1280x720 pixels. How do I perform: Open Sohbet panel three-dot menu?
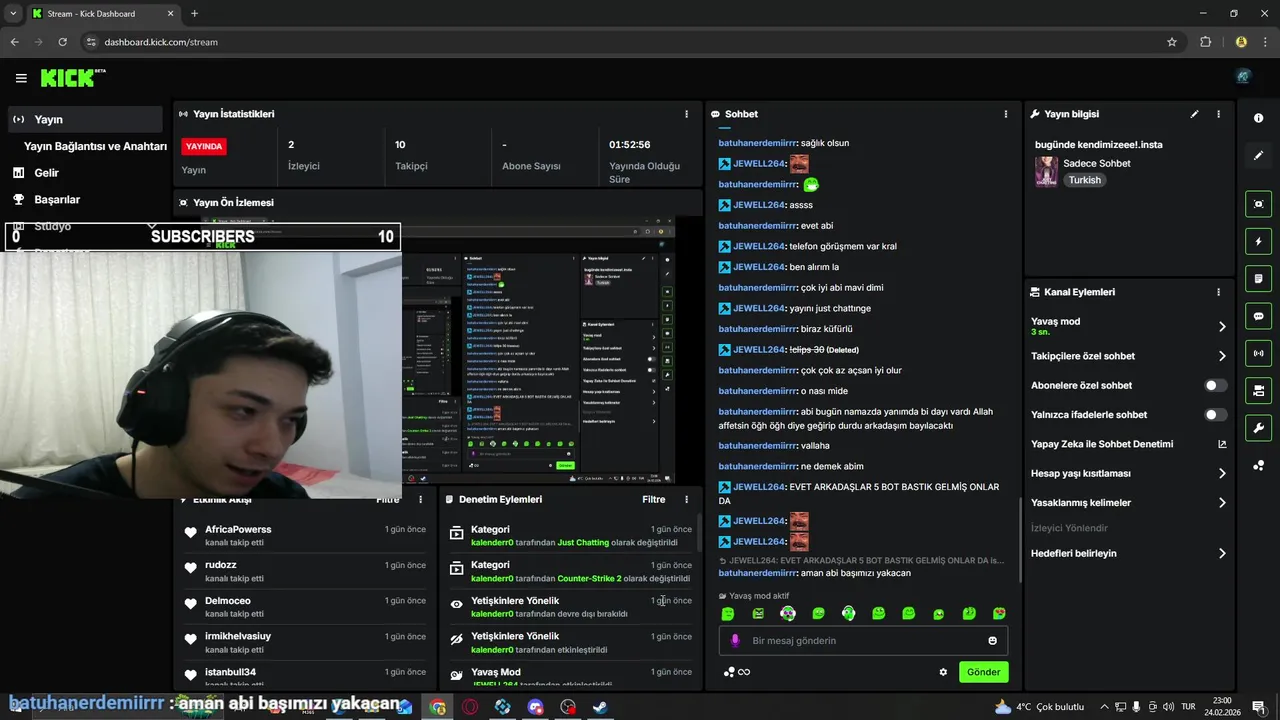pyautogui.click(x=1006, y=114)
